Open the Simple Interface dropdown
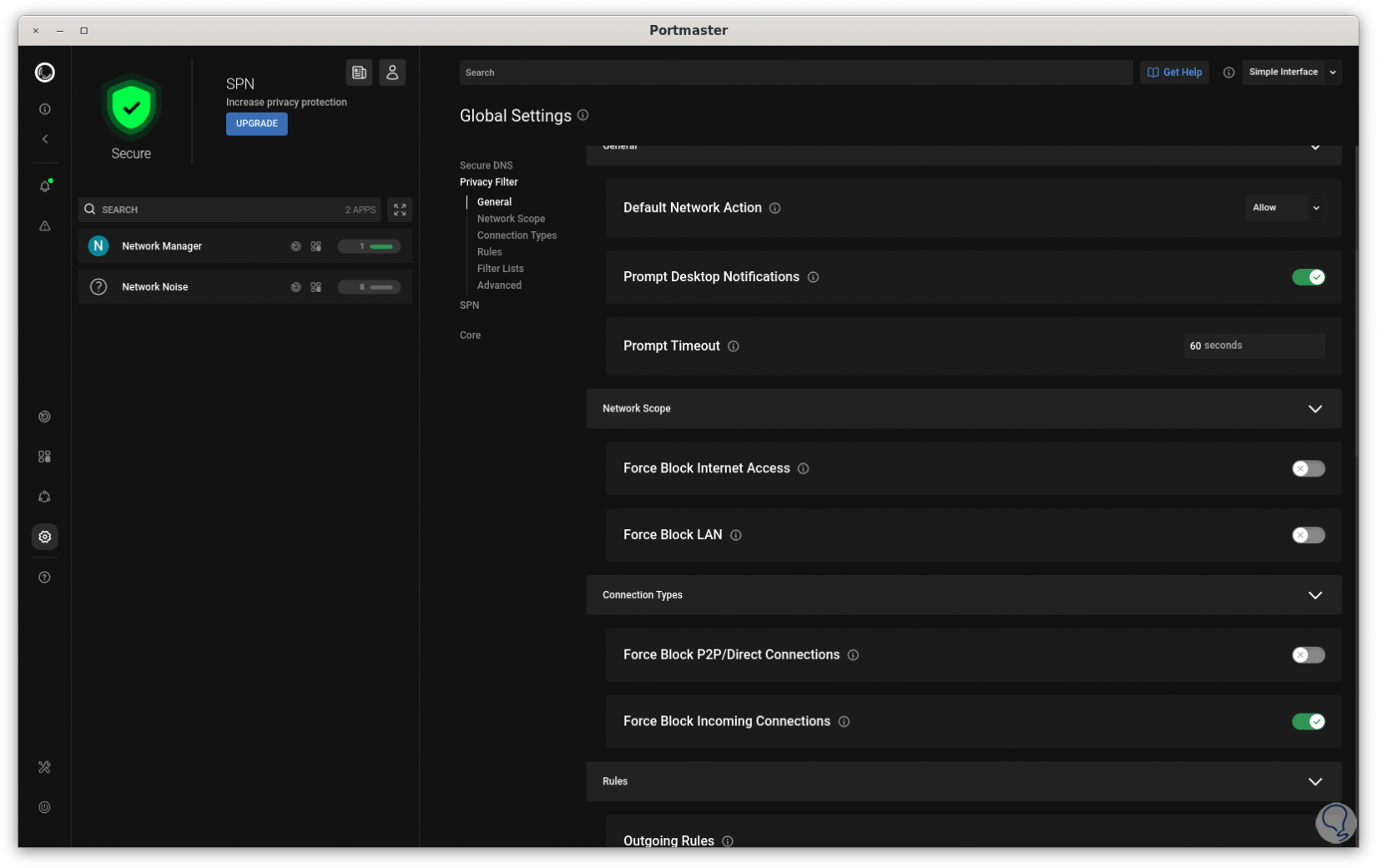Viewport: 1377px width, 868px height. (1291, 73)
